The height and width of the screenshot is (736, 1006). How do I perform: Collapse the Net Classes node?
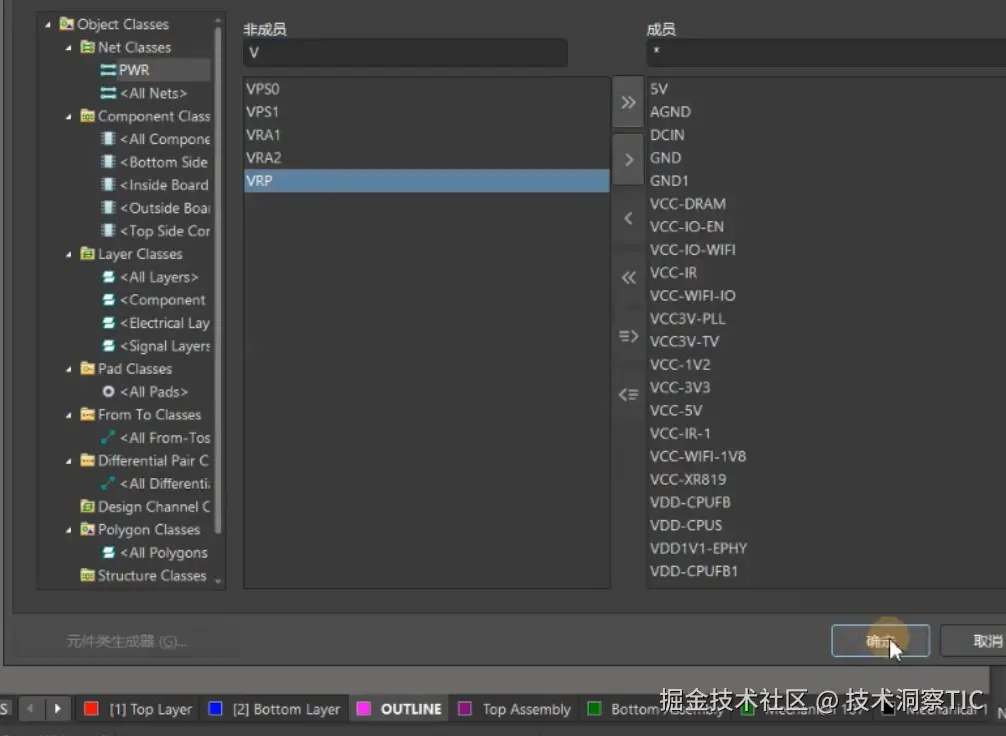69,47
